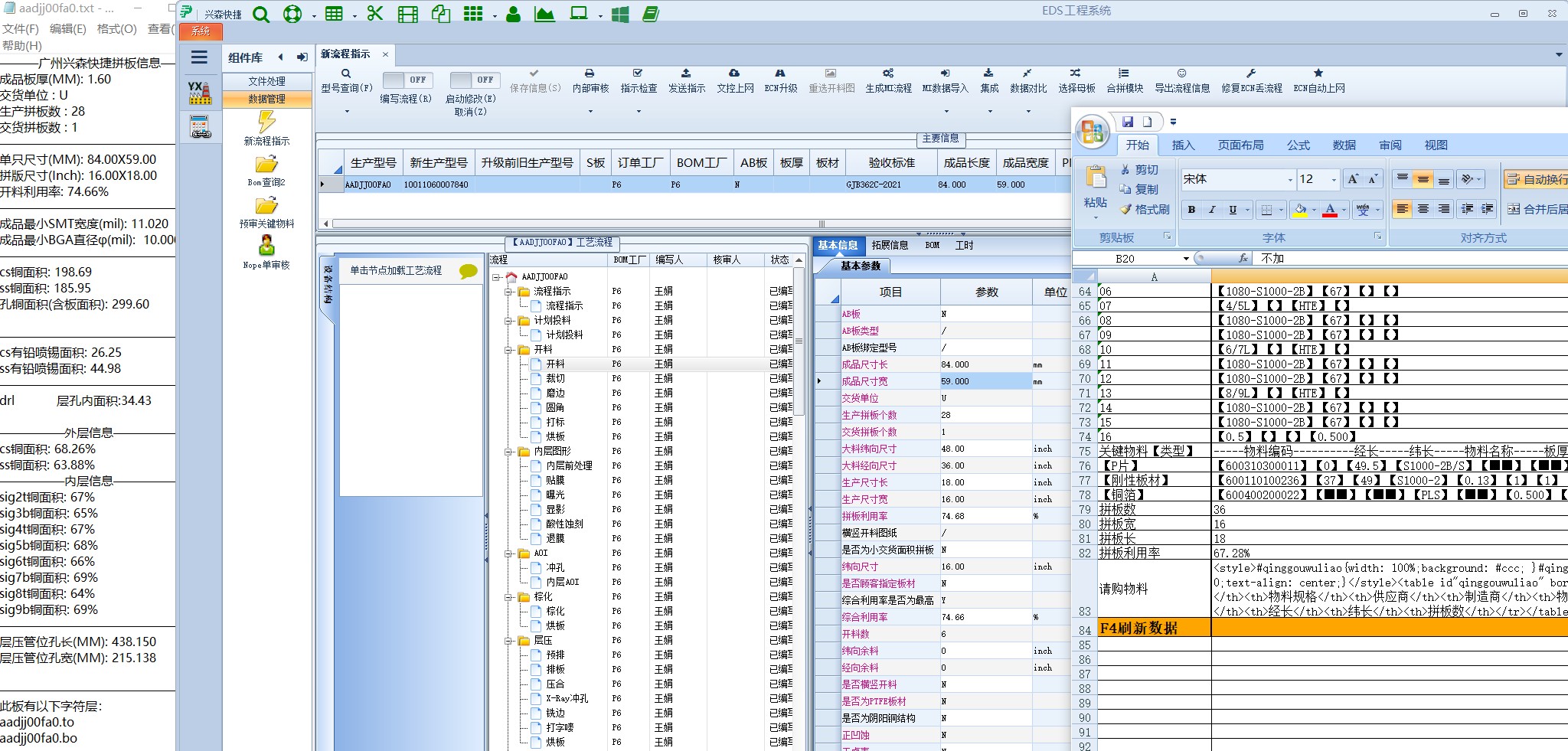Screen dimensions: 1568x751
Task: Toggle Bold formatting in Excel ribbon
Action: coord(1191,210)
